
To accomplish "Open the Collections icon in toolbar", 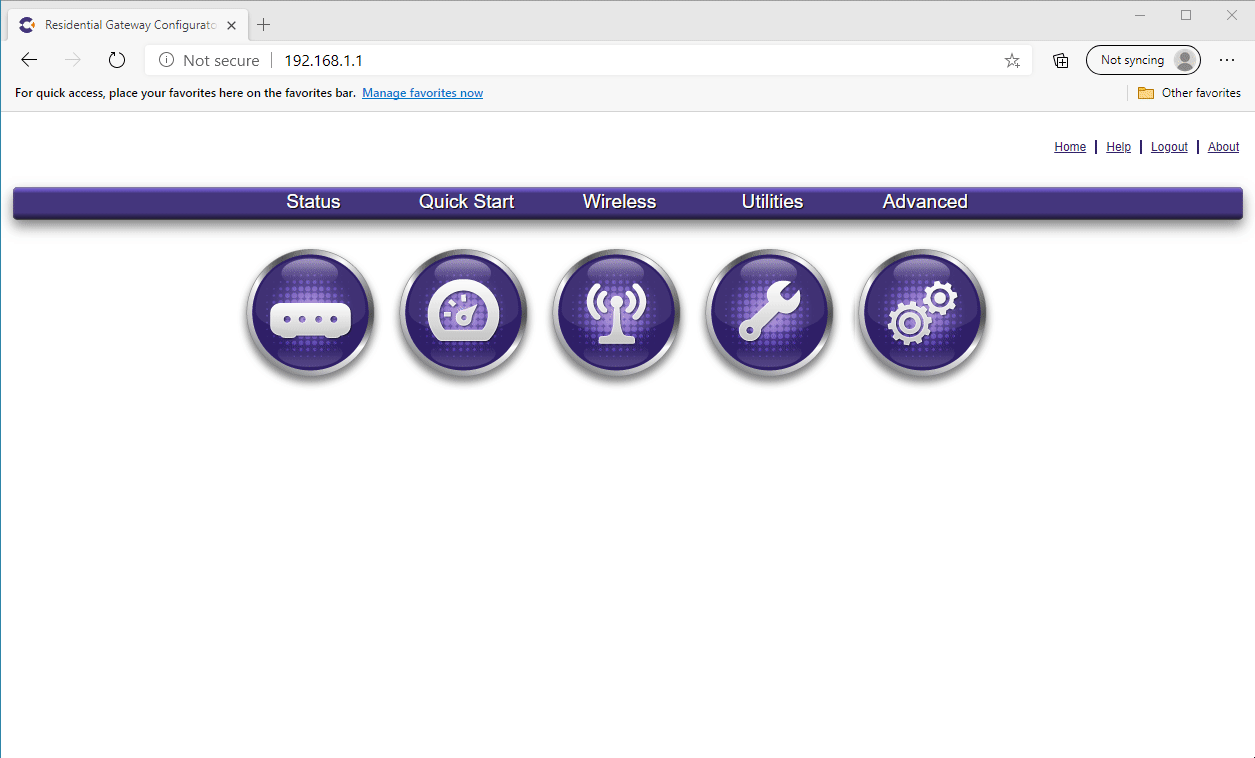I will (1061, 61).
